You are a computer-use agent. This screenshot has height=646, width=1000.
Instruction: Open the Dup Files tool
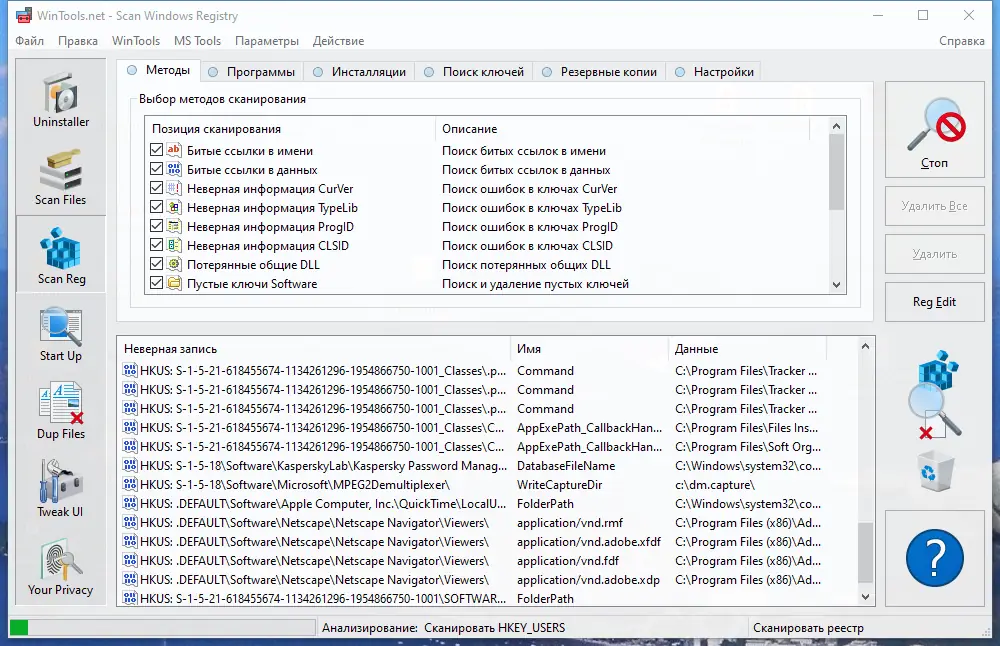[61, 411]
